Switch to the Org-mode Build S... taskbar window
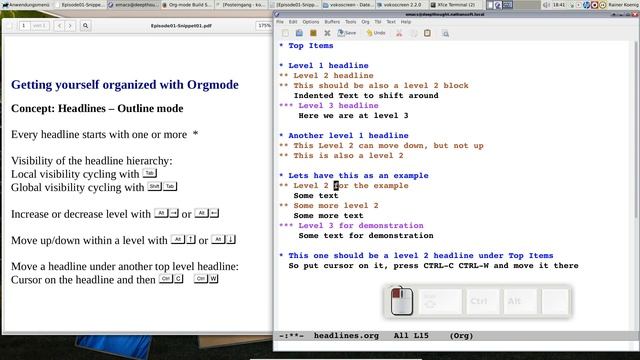The height and width of the screenshot is (360, 640). pos(187,5)
